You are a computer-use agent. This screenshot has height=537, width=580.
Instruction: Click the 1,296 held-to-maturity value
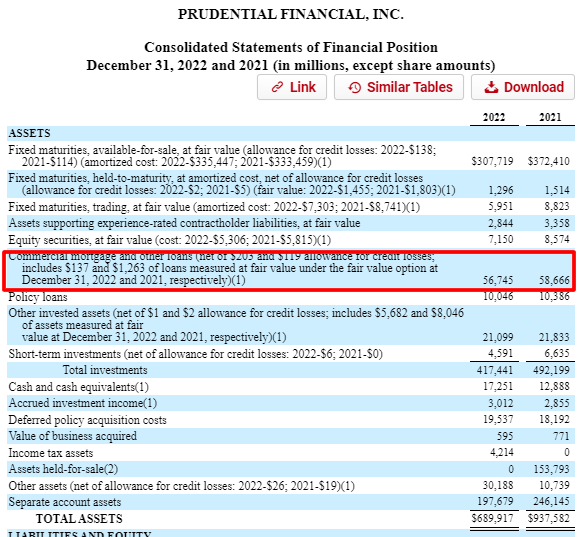501,190
